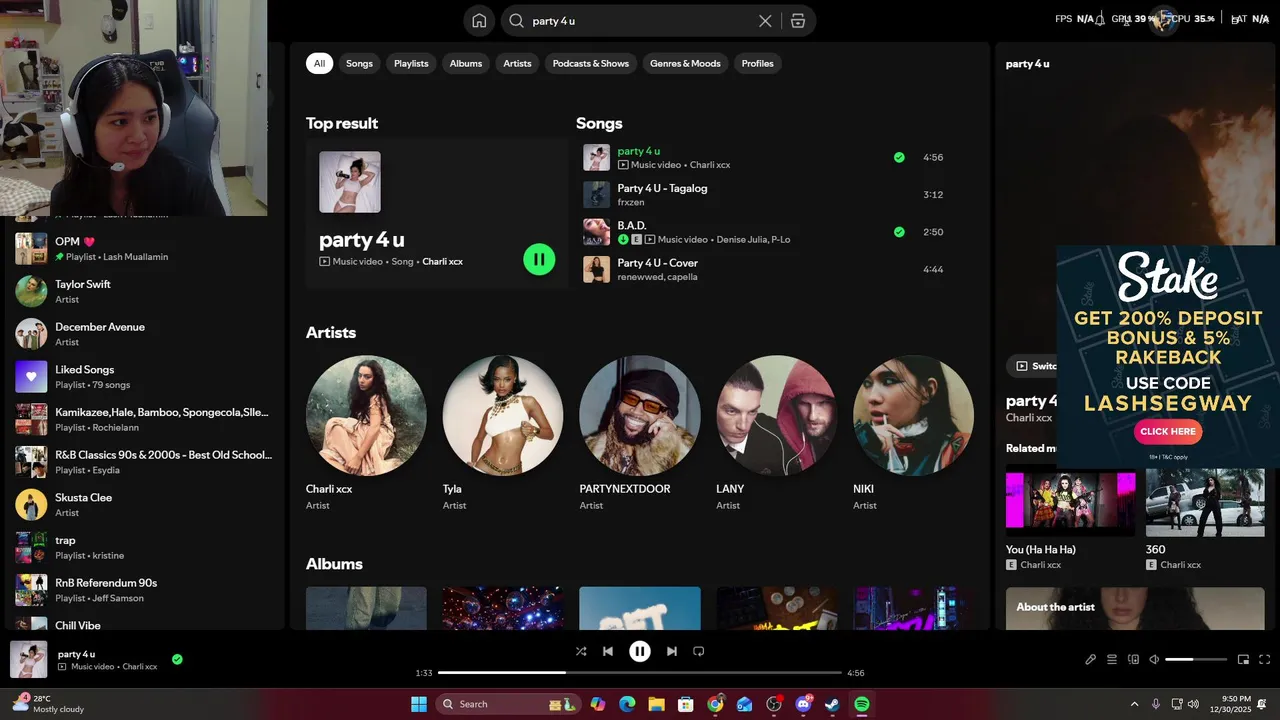Open Charli xcx artist card
Screen dimensions: 1280x720
[x=366, y=434]
